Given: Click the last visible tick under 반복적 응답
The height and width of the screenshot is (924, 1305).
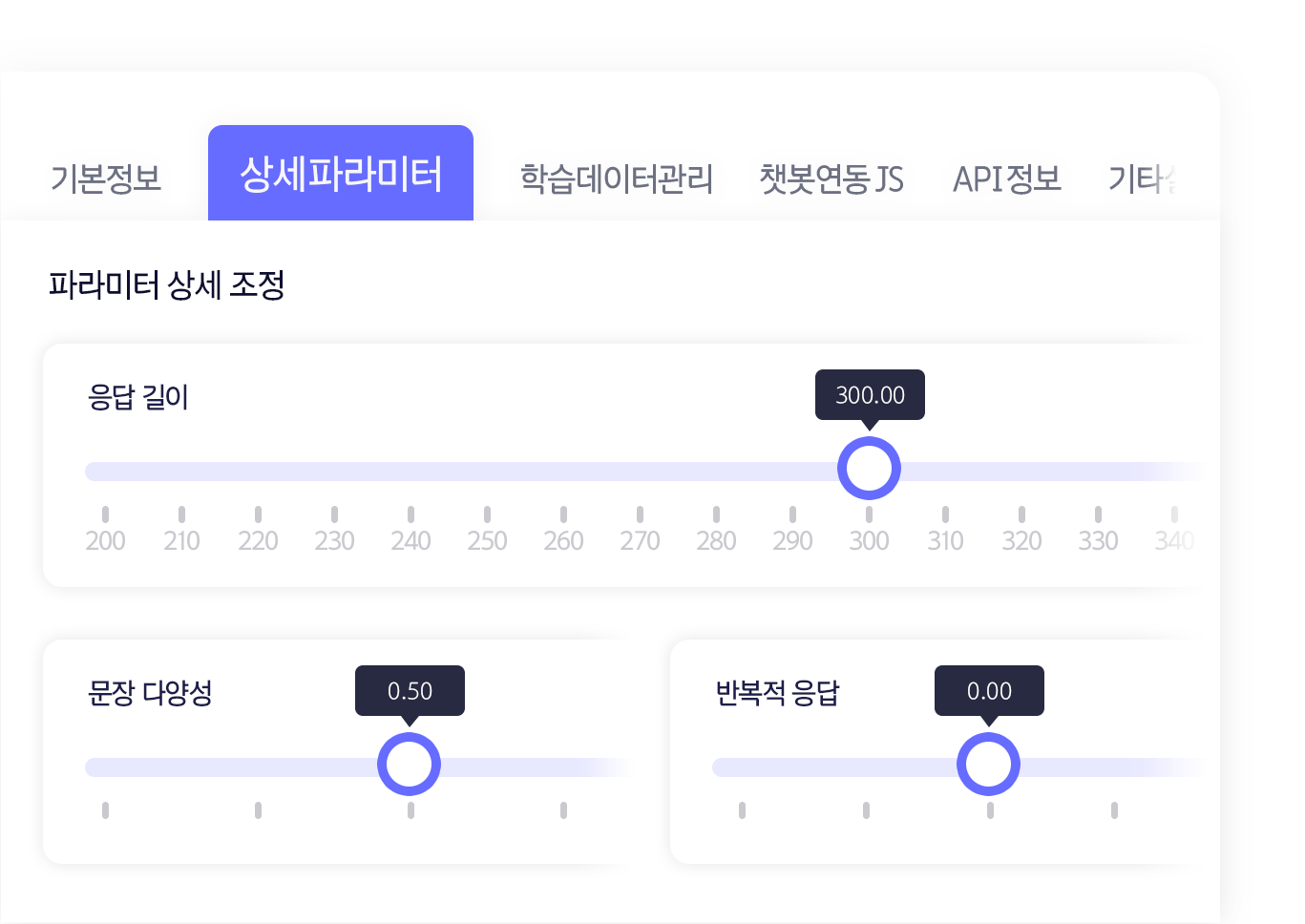Looking at the screenshot, I should pos(1114,810).
